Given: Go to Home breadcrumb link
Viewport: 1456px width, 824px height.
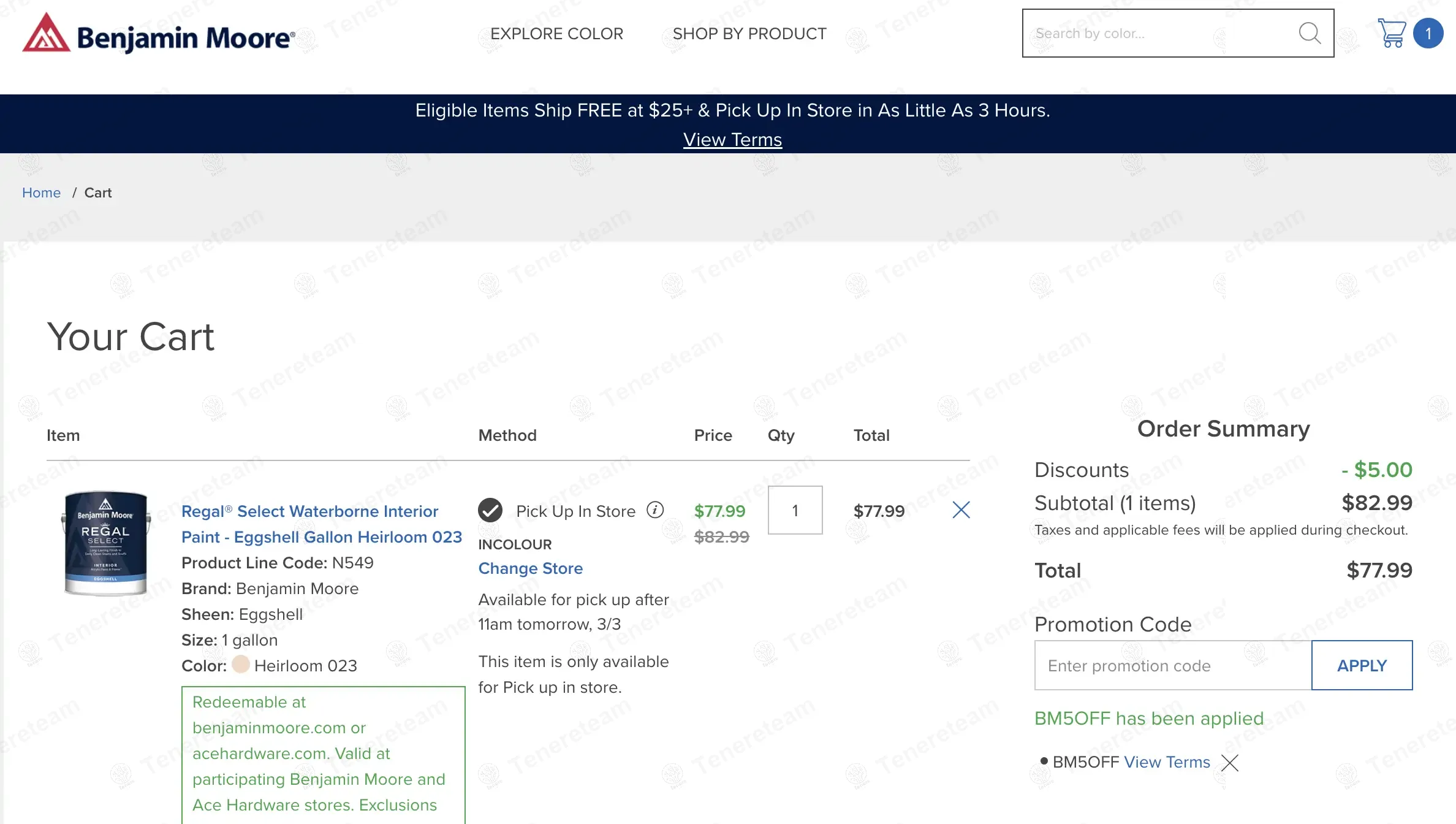Looking at the screenshot, I should click(41, 193).
